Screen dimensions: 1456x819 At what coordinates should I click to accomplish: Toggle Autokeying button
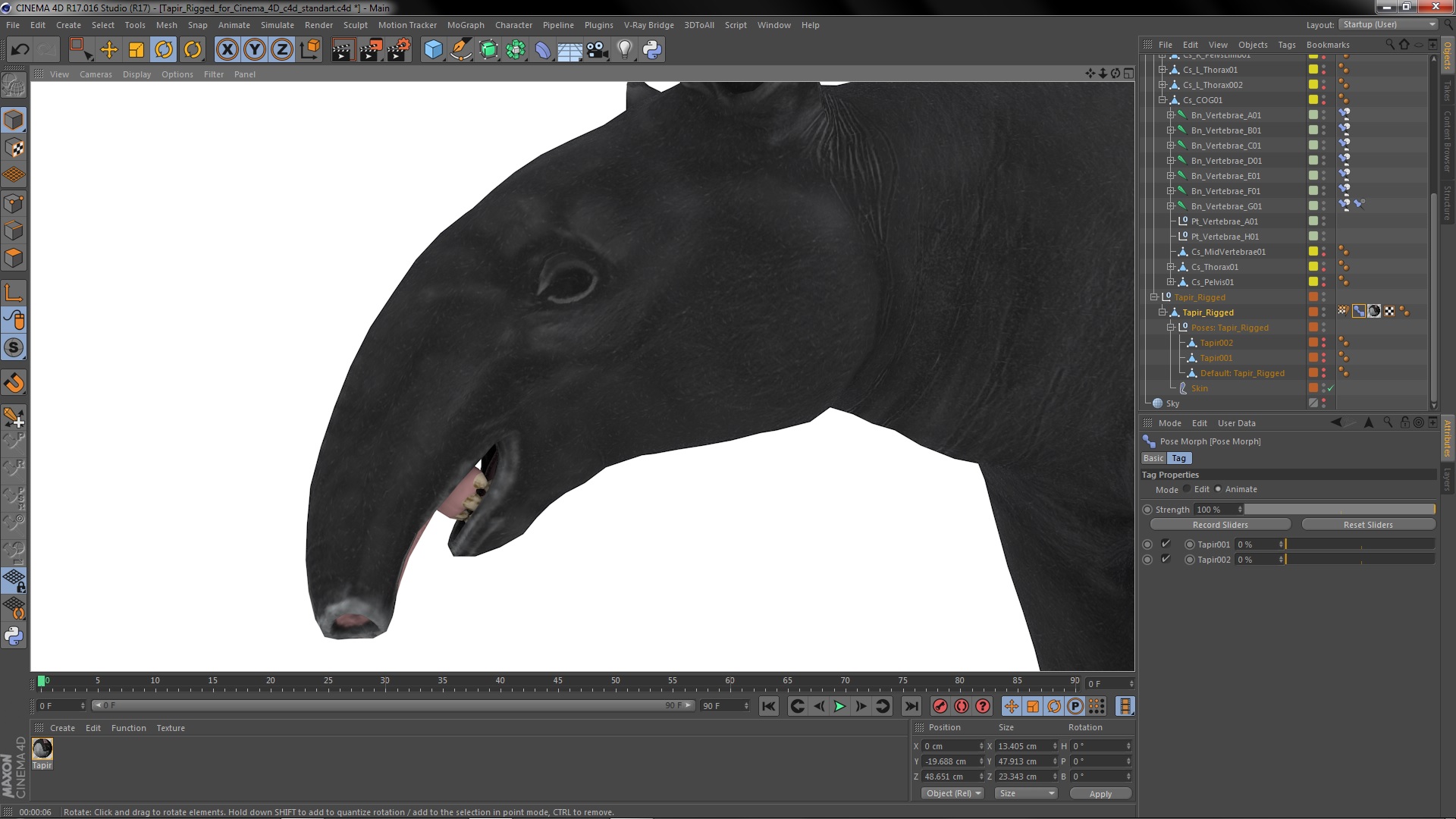click(962, 707)
